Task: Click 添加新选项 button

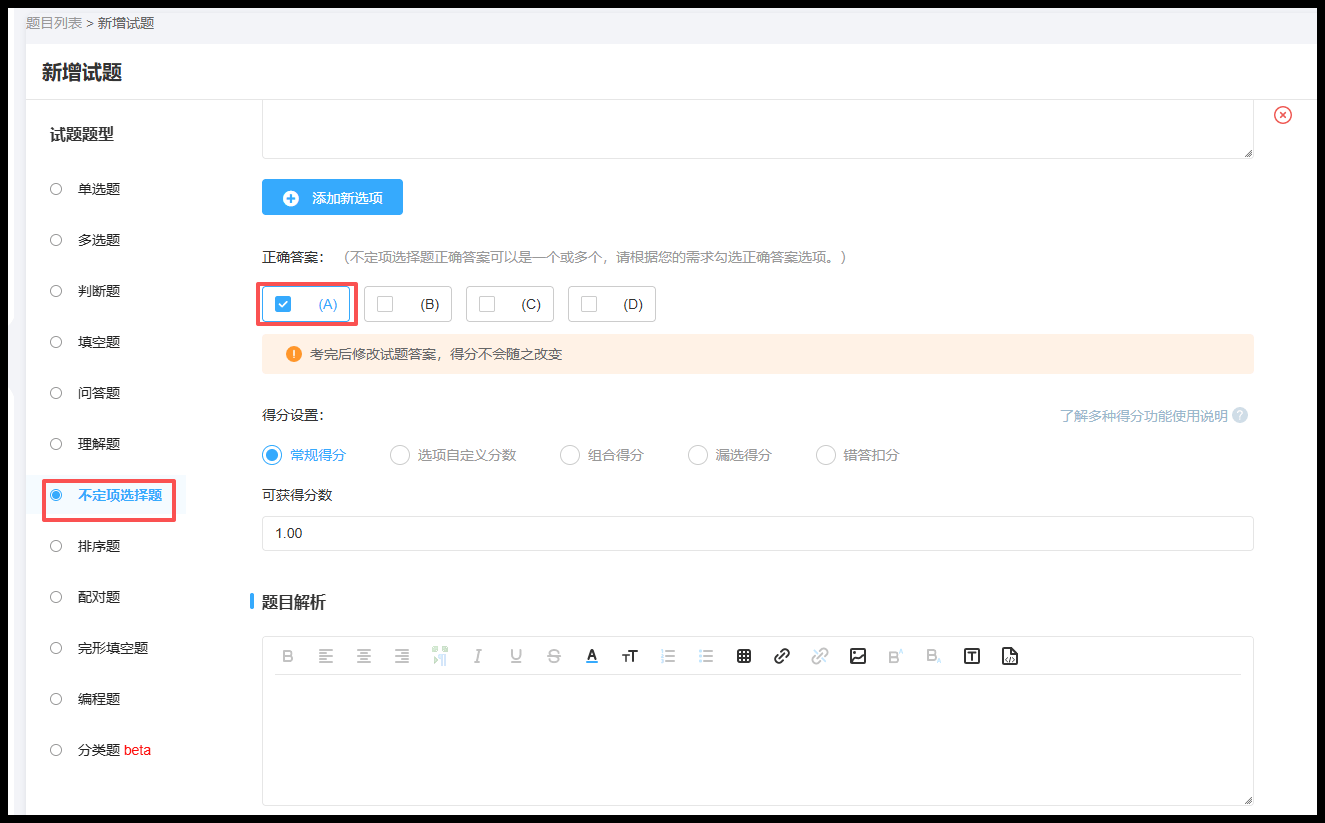Action: [x=332, y=198]
